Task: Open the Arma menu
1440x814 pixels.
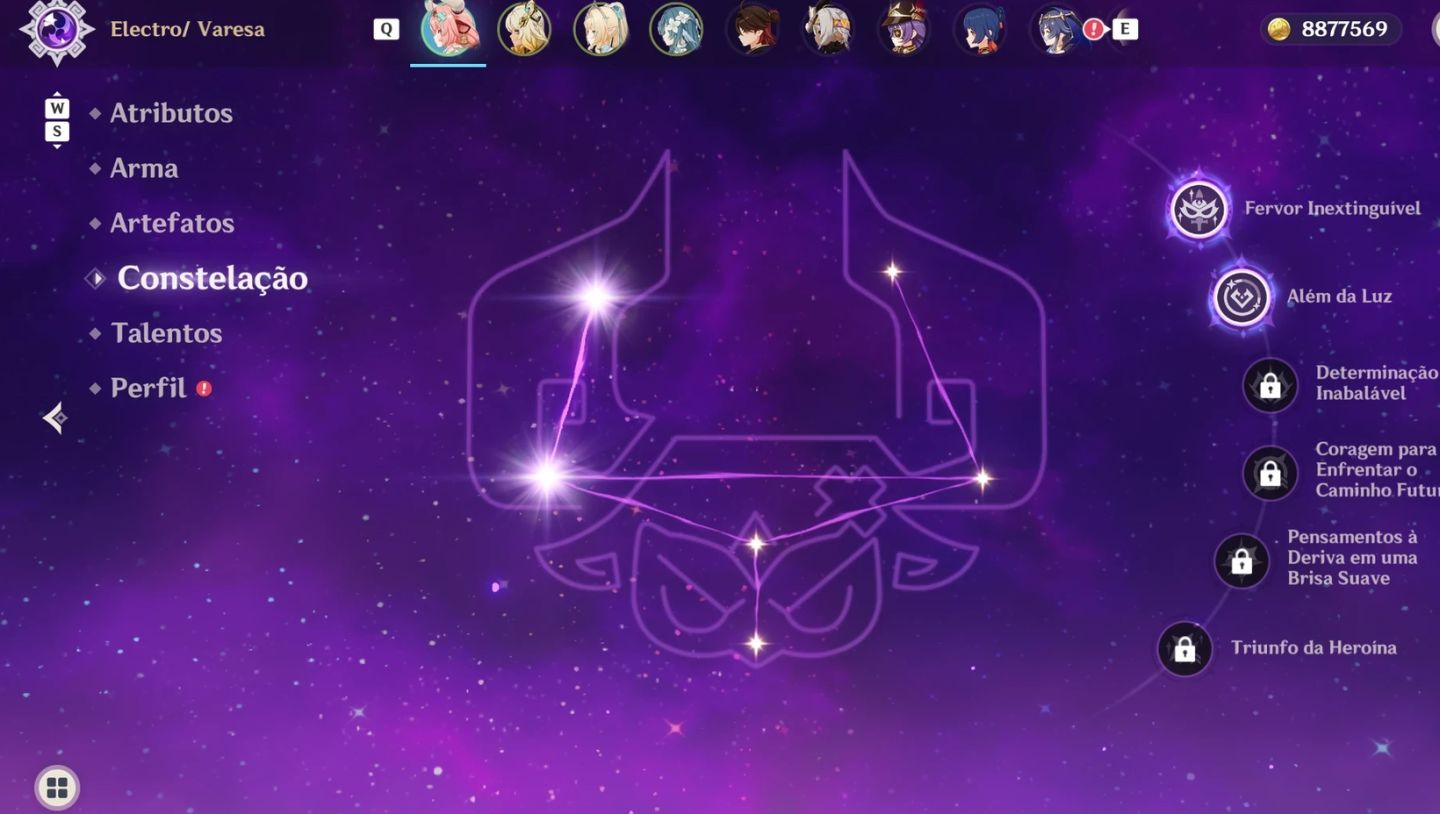Action: 144,168
